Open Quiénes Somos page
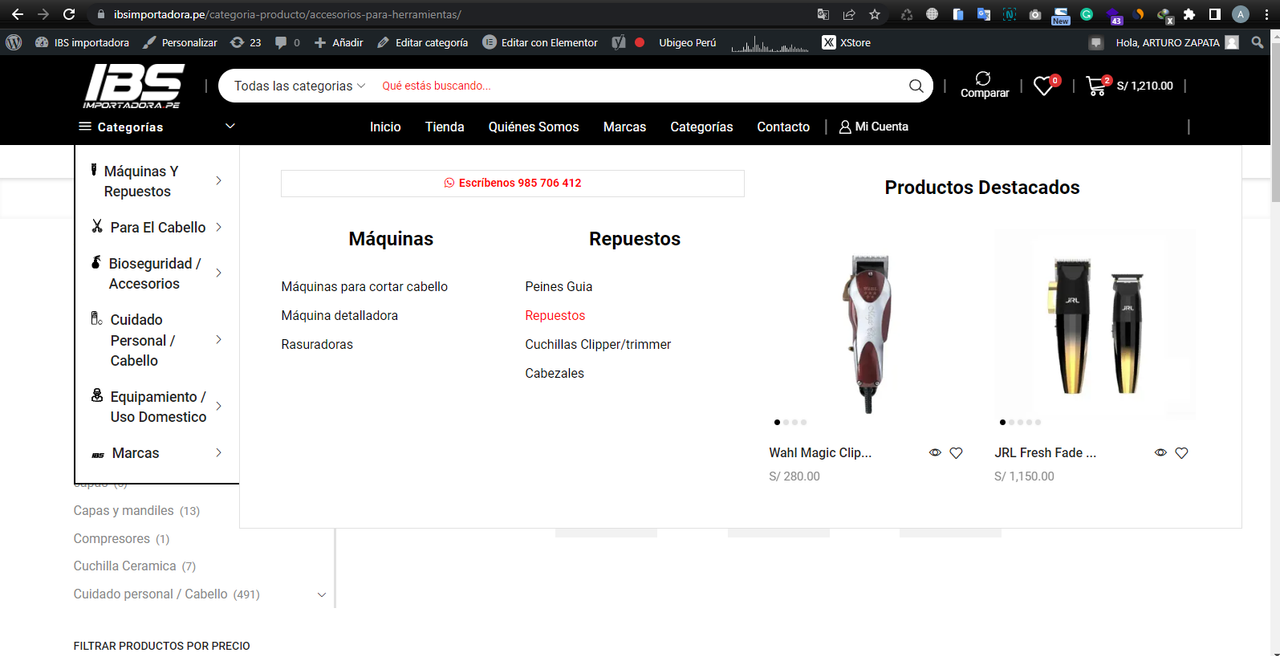This screenshot has height=656, width=1280. [x=534, y=127]
